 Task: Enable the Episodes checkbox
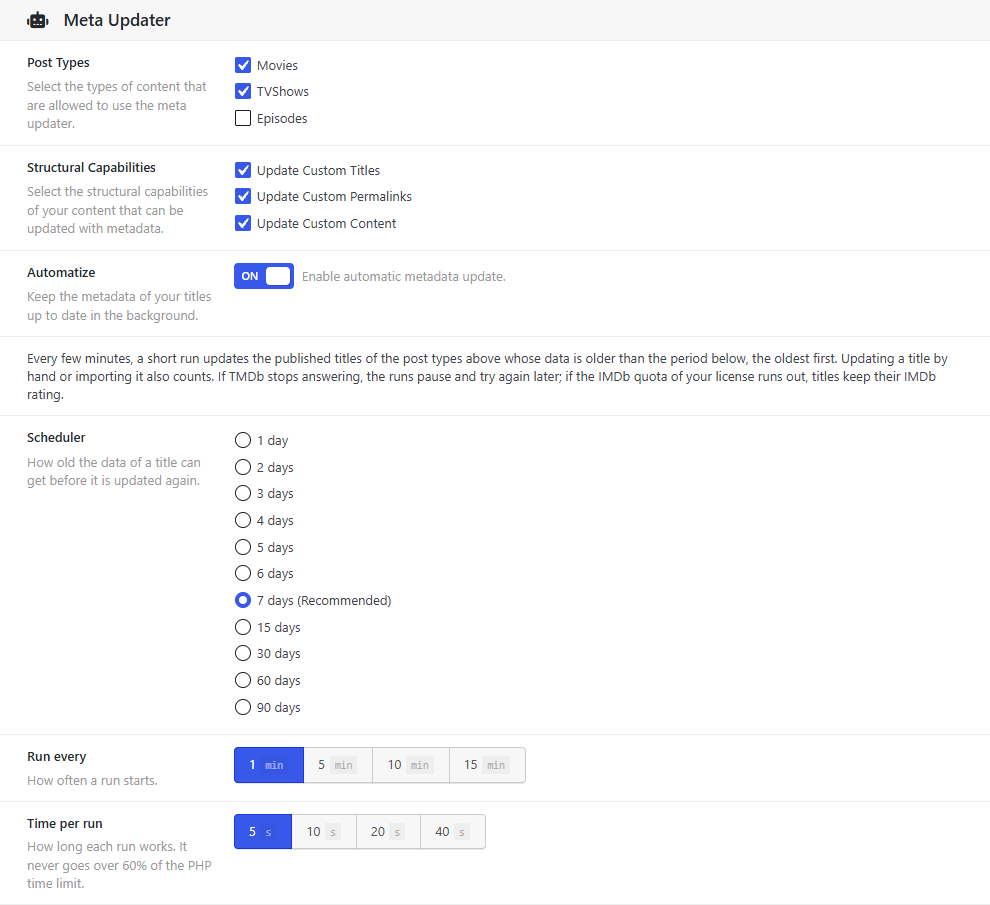coord(243,118)
